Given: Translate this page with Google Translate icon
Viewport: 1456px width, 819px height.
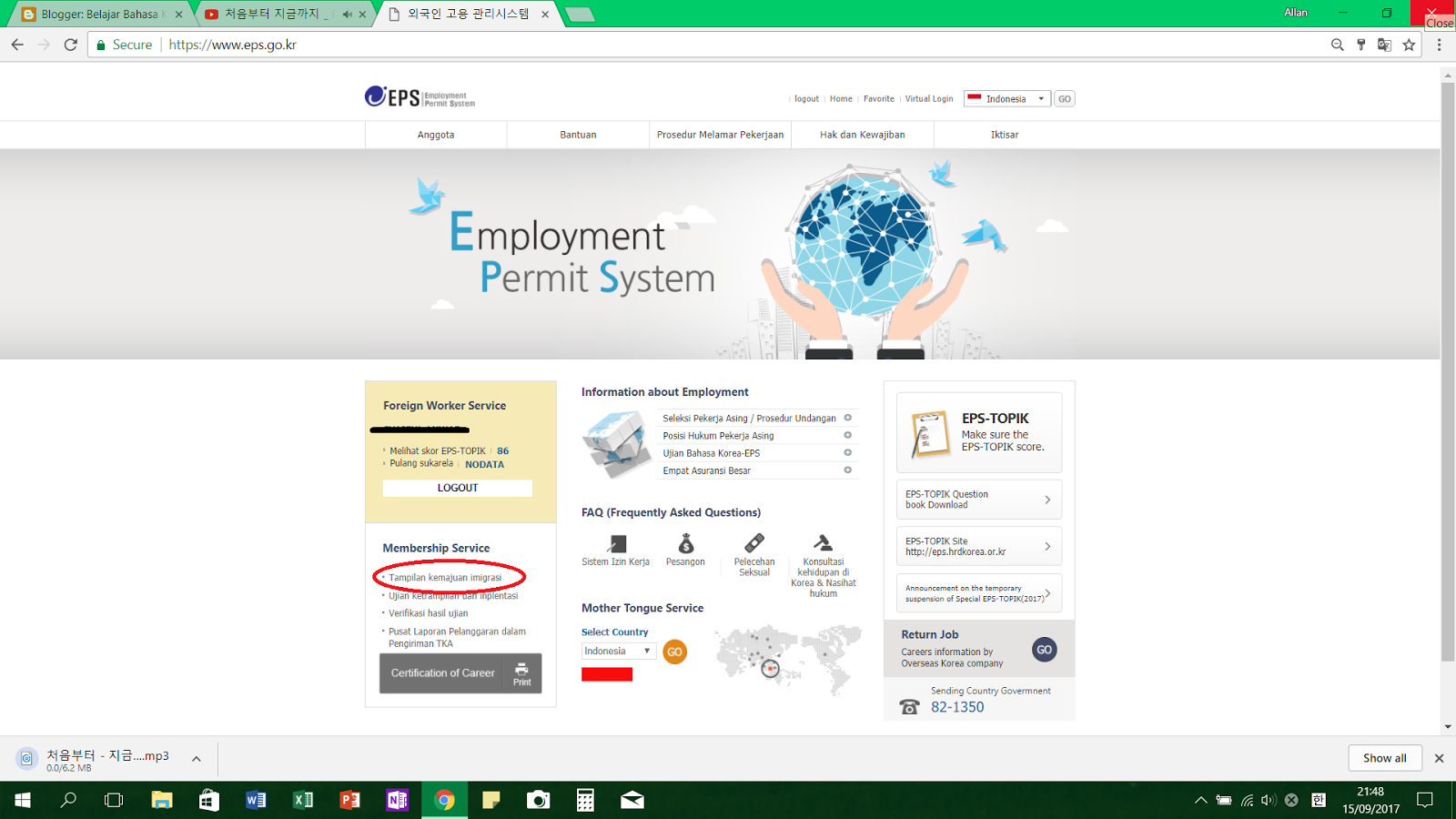Looking at the screenshot, I should point(1384,45).
